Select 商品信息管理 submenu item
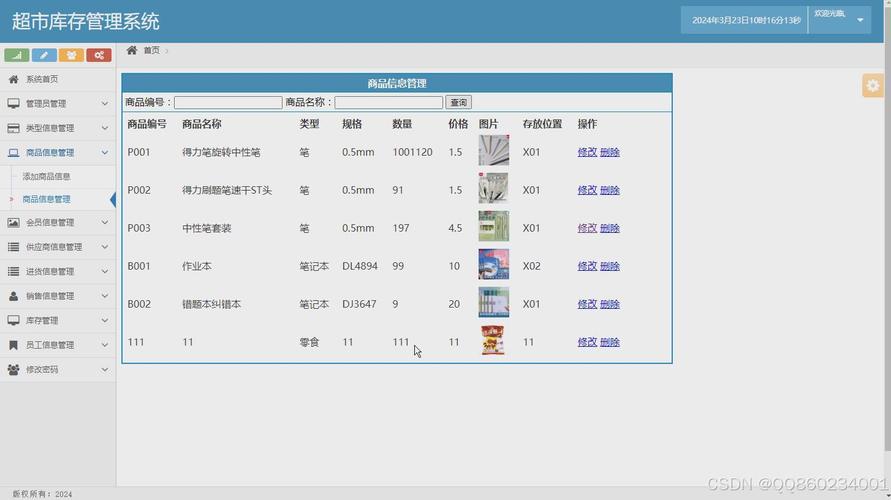 pos(47,199)
